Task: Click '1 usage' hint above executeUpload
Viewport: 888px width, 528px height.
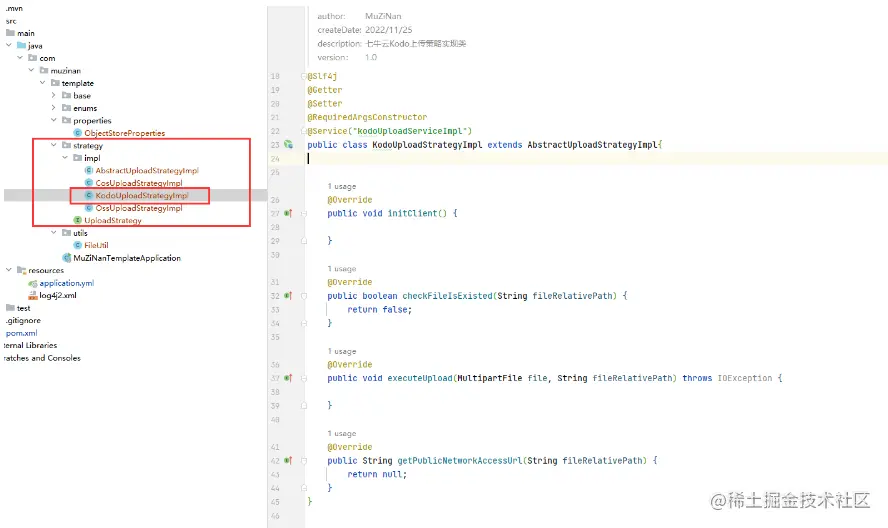Action: point(342,351)
